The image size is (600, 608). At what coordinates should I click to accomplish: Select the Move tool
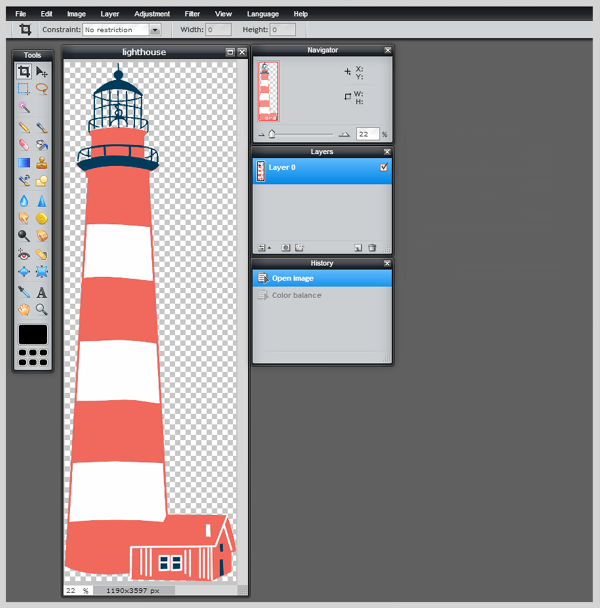[x=41, y=72]
